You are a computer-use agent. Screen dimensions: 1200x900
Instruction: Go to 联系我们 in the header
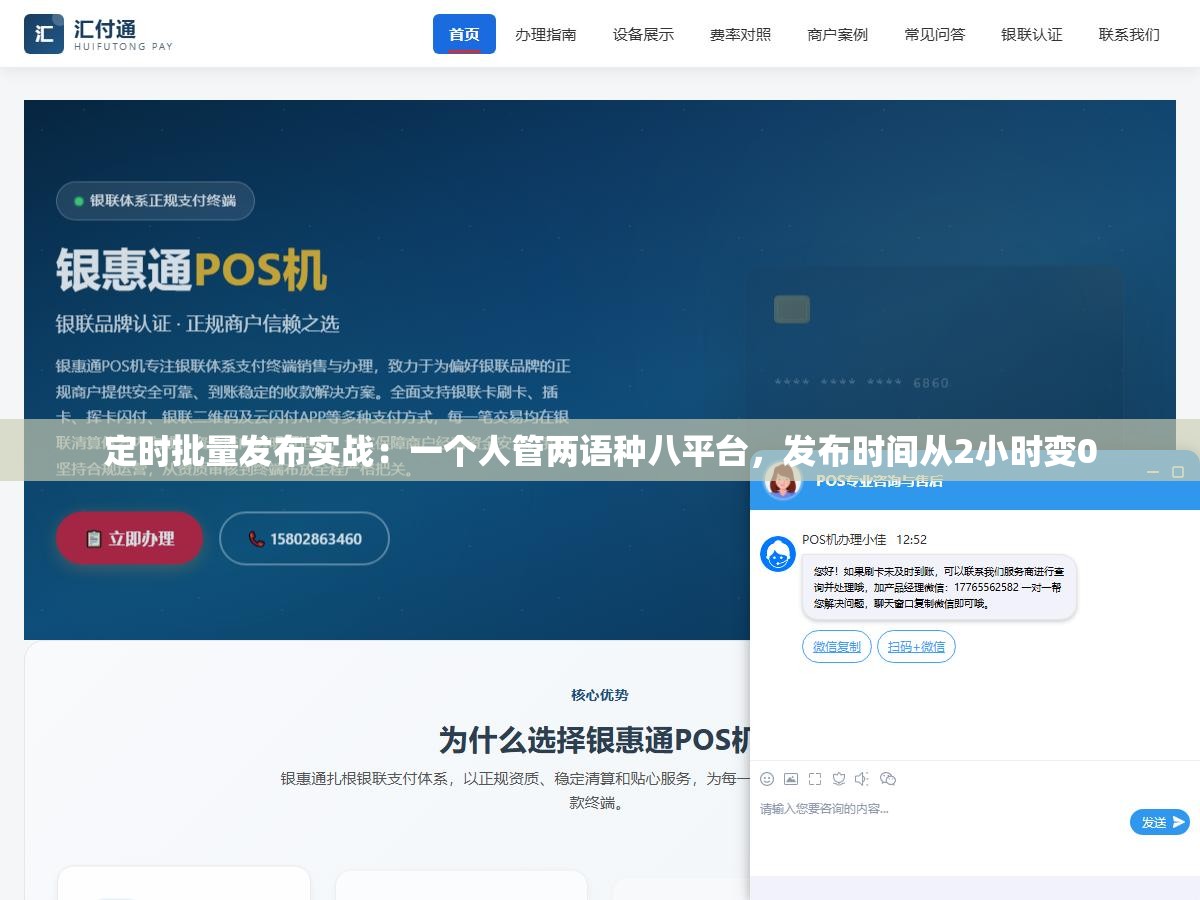coord(1129,34)
